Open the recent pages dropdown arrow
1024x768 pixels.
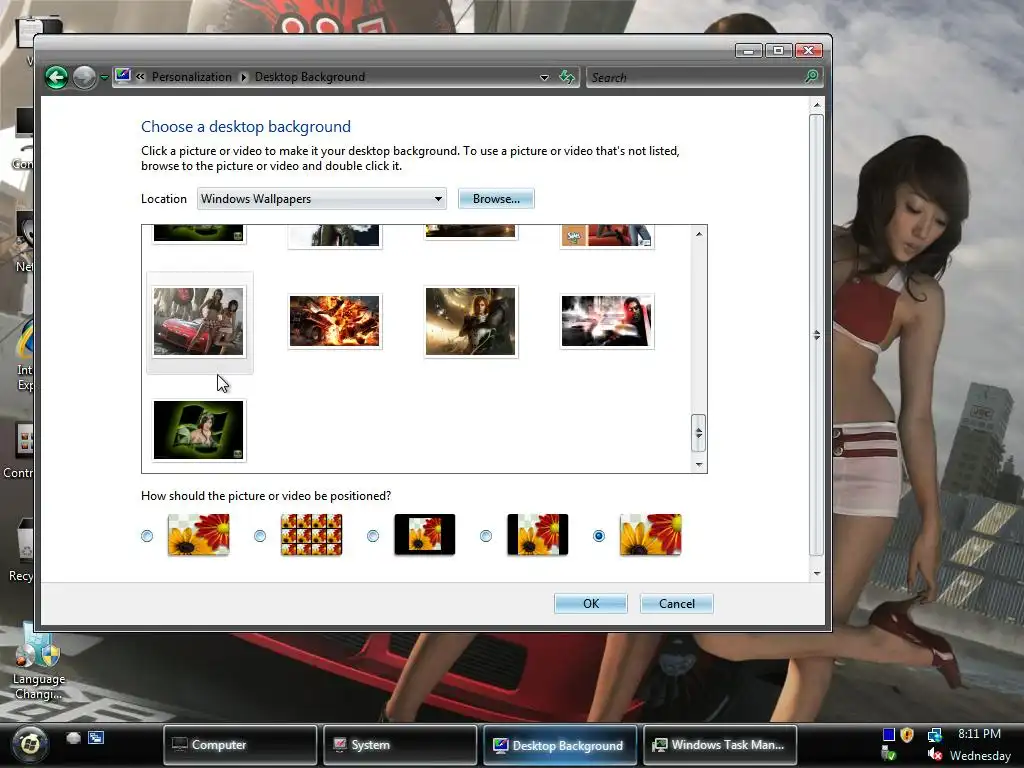coord(104,78)
